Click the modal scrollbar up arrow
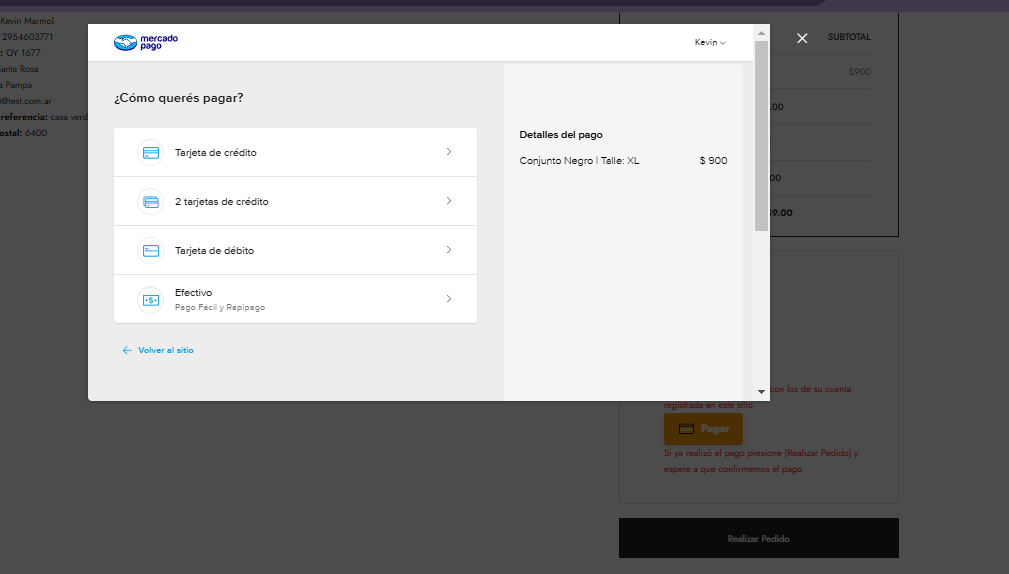The image size is (1009, 574). [761, 33]
